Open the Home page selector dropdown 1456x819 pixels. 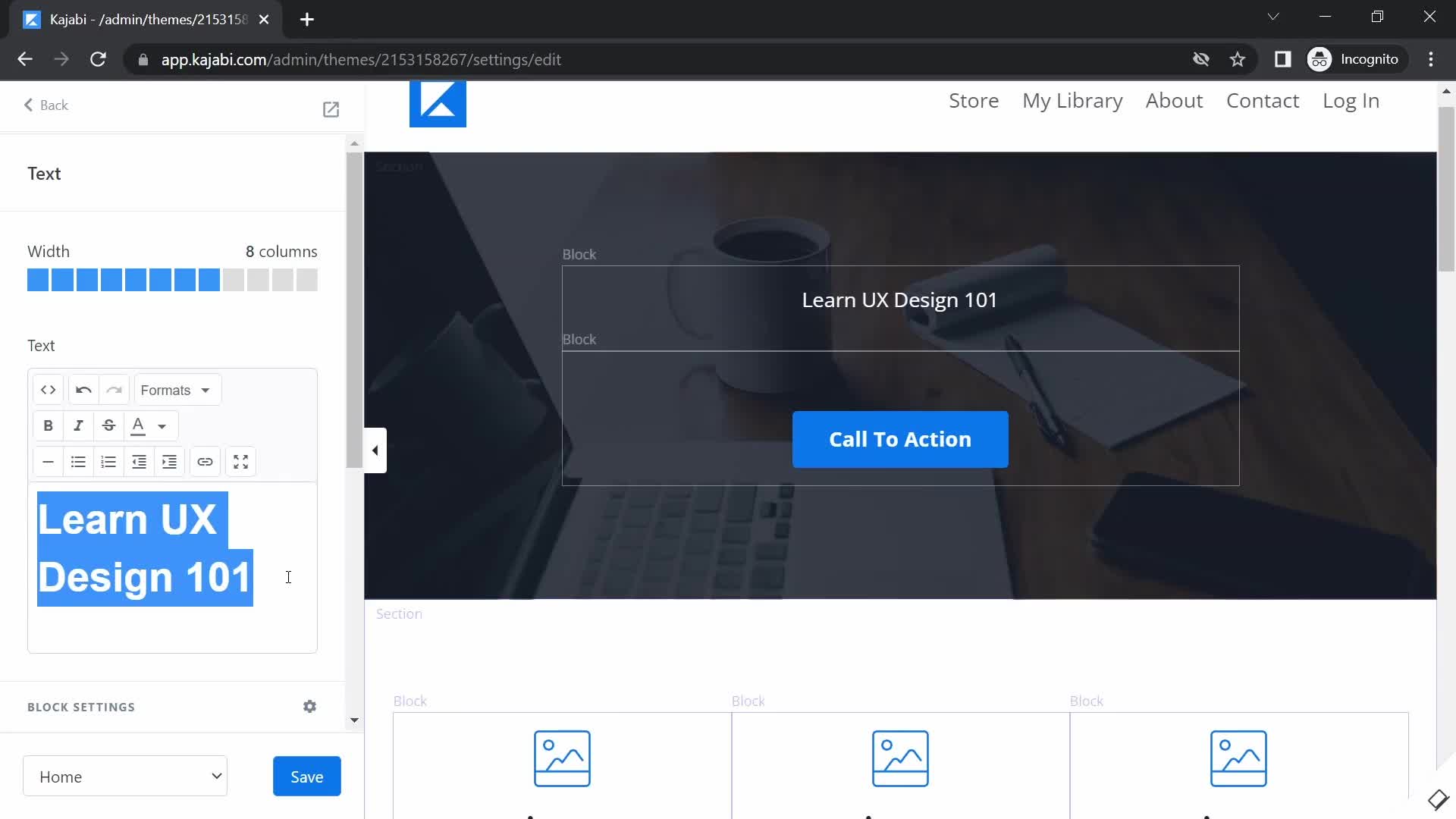coord(125,777)
